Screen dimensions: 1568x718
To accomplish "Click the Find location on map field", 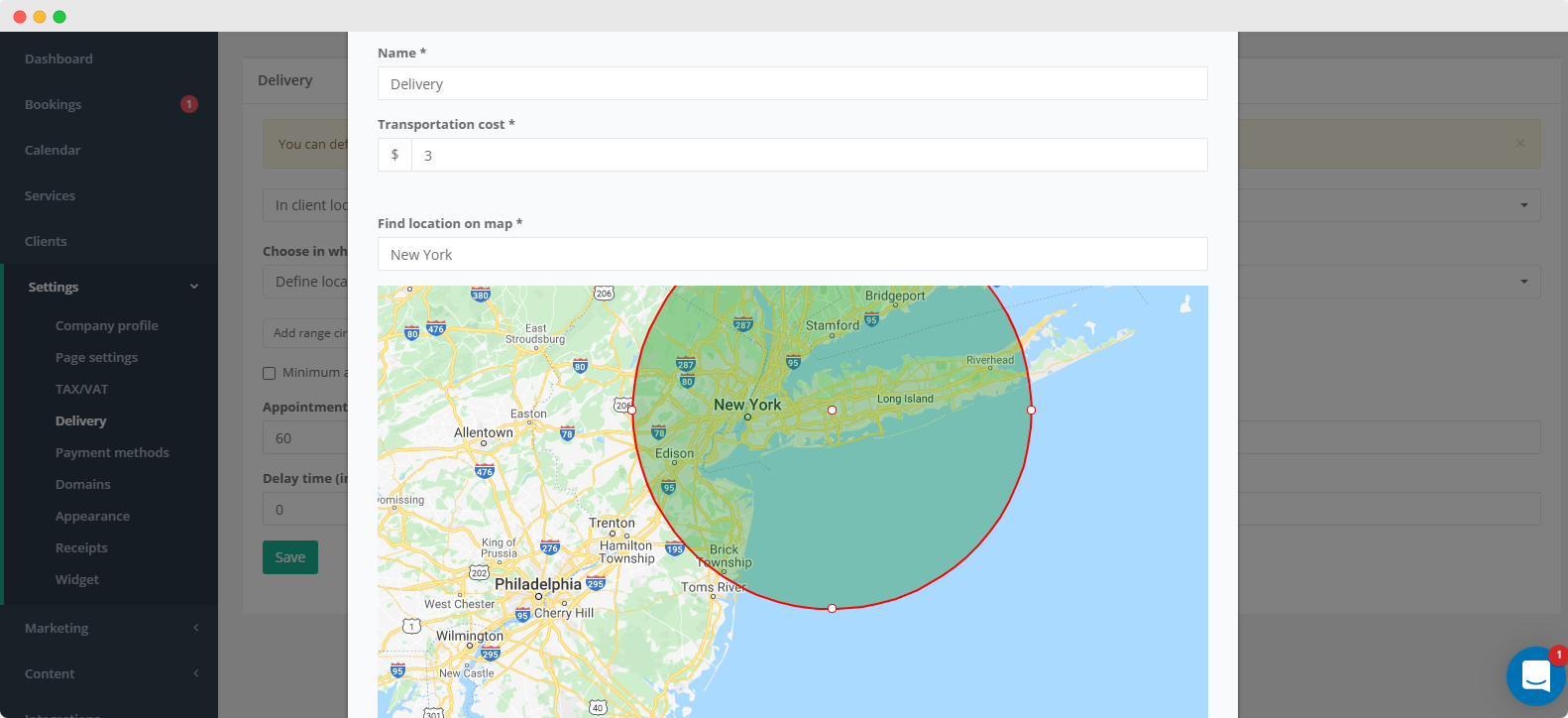I will click(793, 254).
